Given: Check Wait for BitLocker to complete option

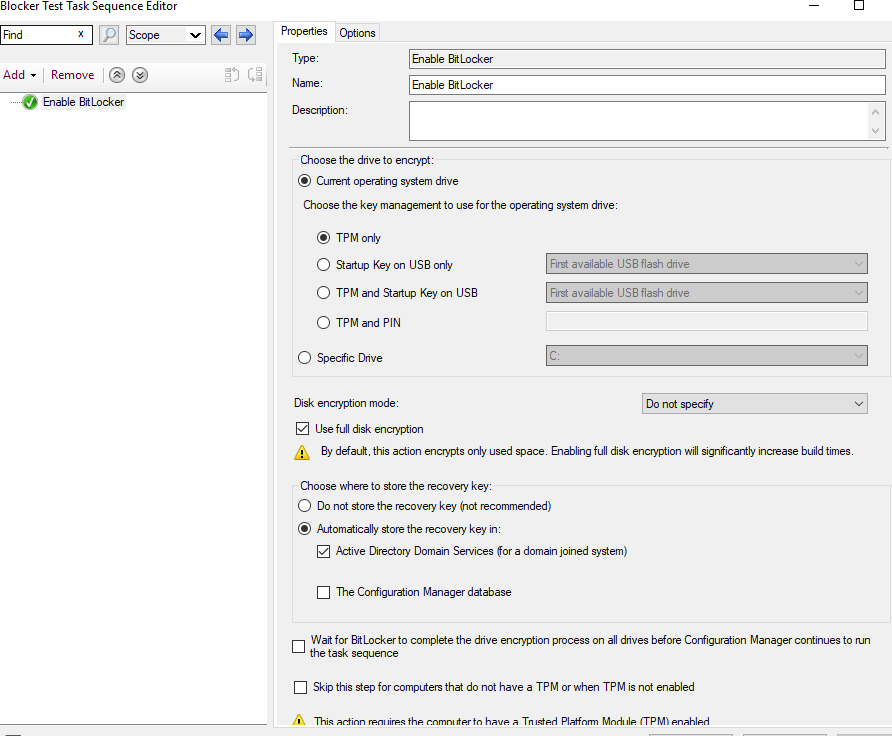Looking at the screenshot, I should pyautogui.click(x=299, y=647).
